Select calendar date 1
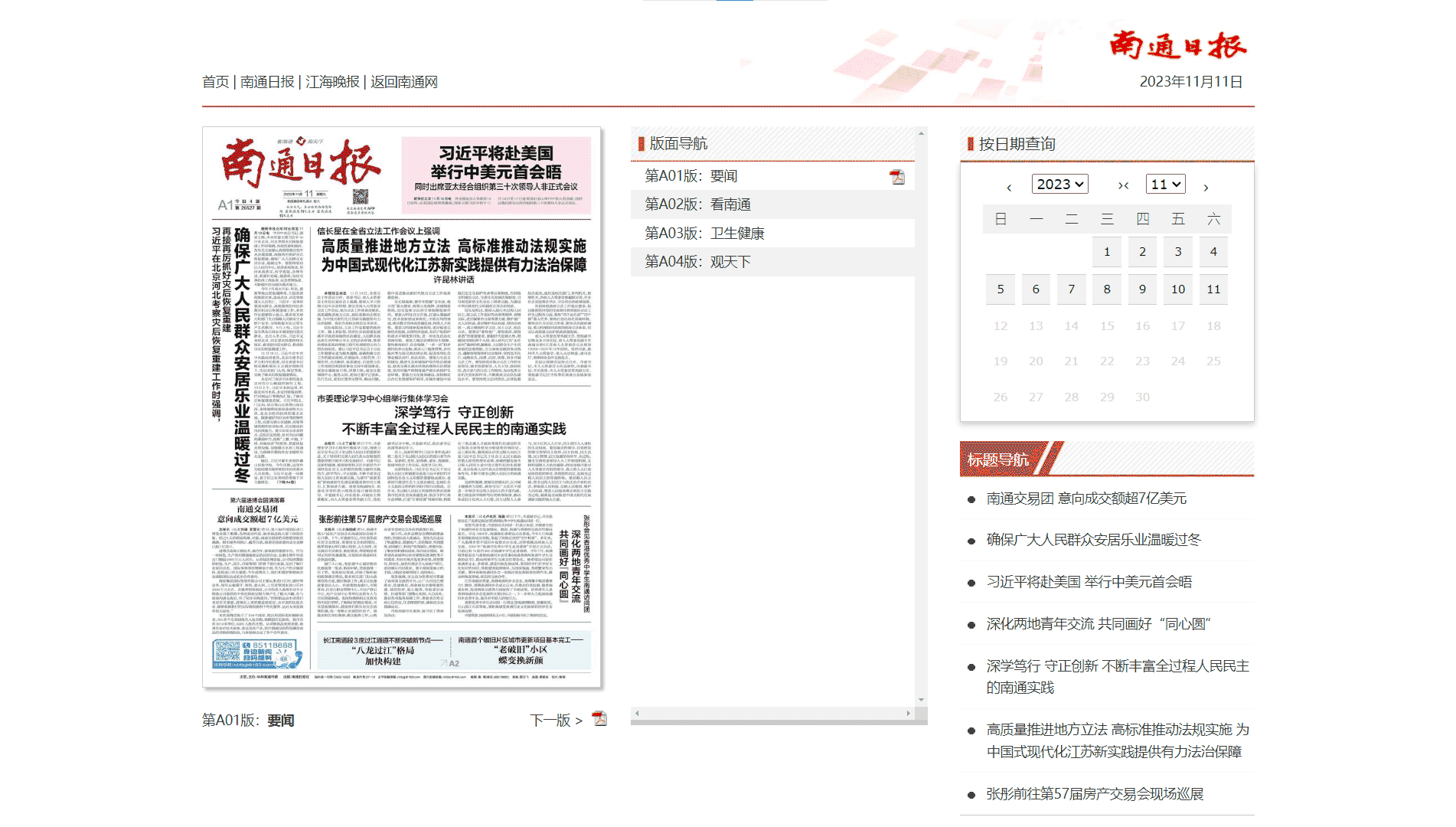The width and height of the screenshot is (1456, 827). pyautogui.click(x=1107, y=252)
